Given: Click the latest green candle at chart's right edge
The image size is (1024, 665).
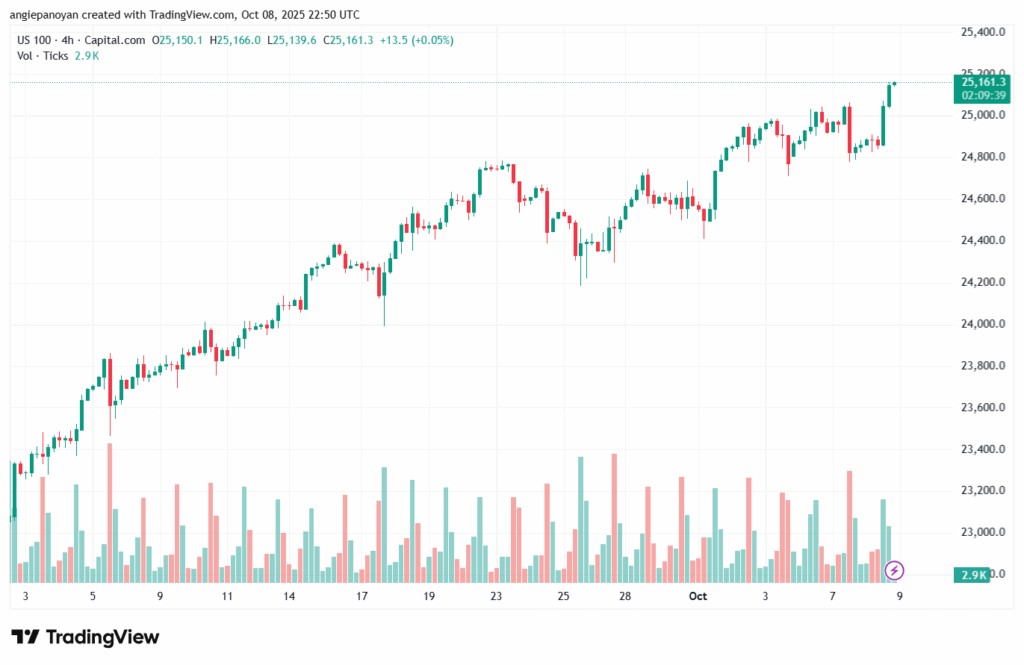Looking at the screenshot, I should point(888,94).
